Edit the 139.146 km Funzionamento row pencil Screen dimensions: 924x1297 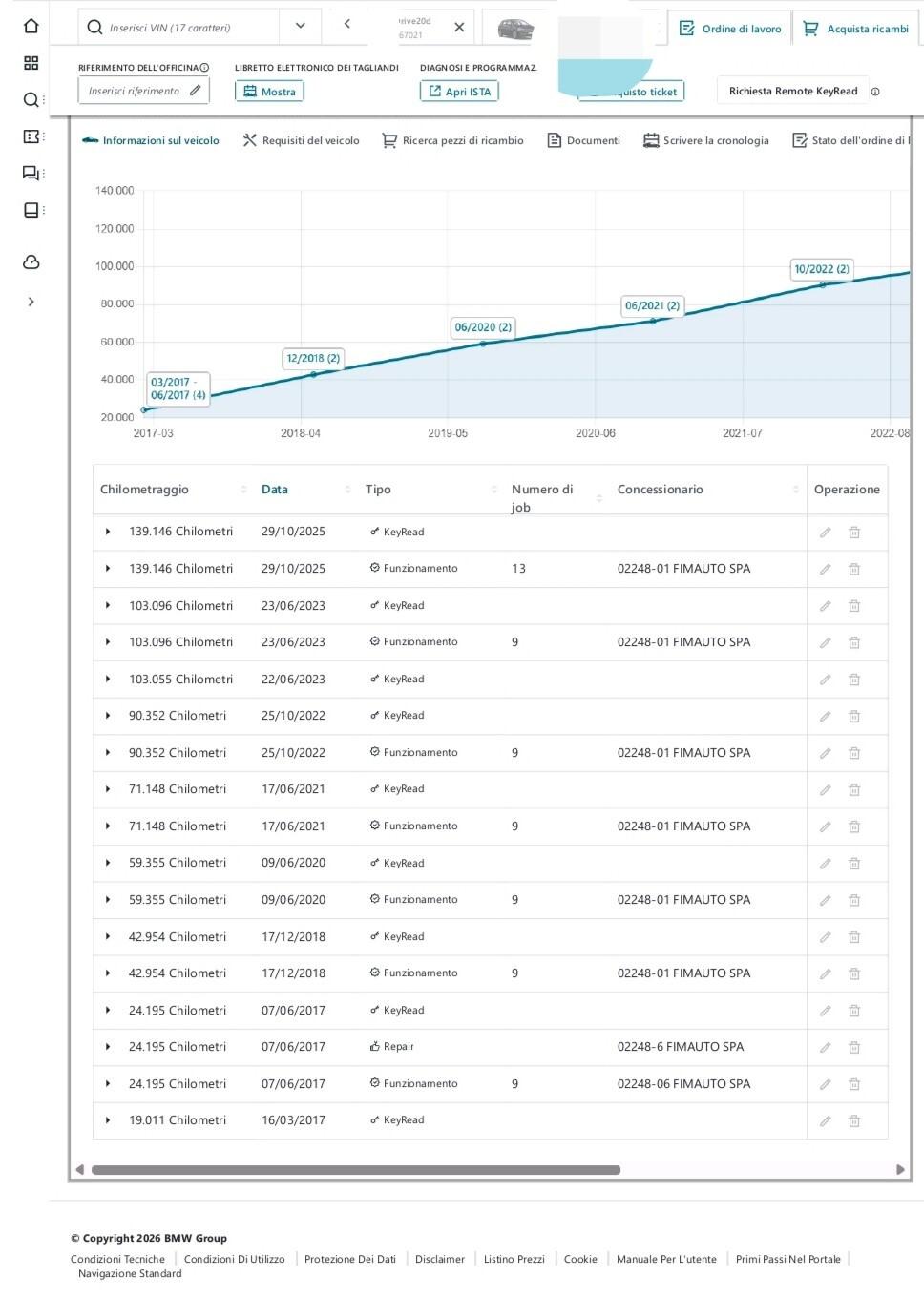coord(825,569)
